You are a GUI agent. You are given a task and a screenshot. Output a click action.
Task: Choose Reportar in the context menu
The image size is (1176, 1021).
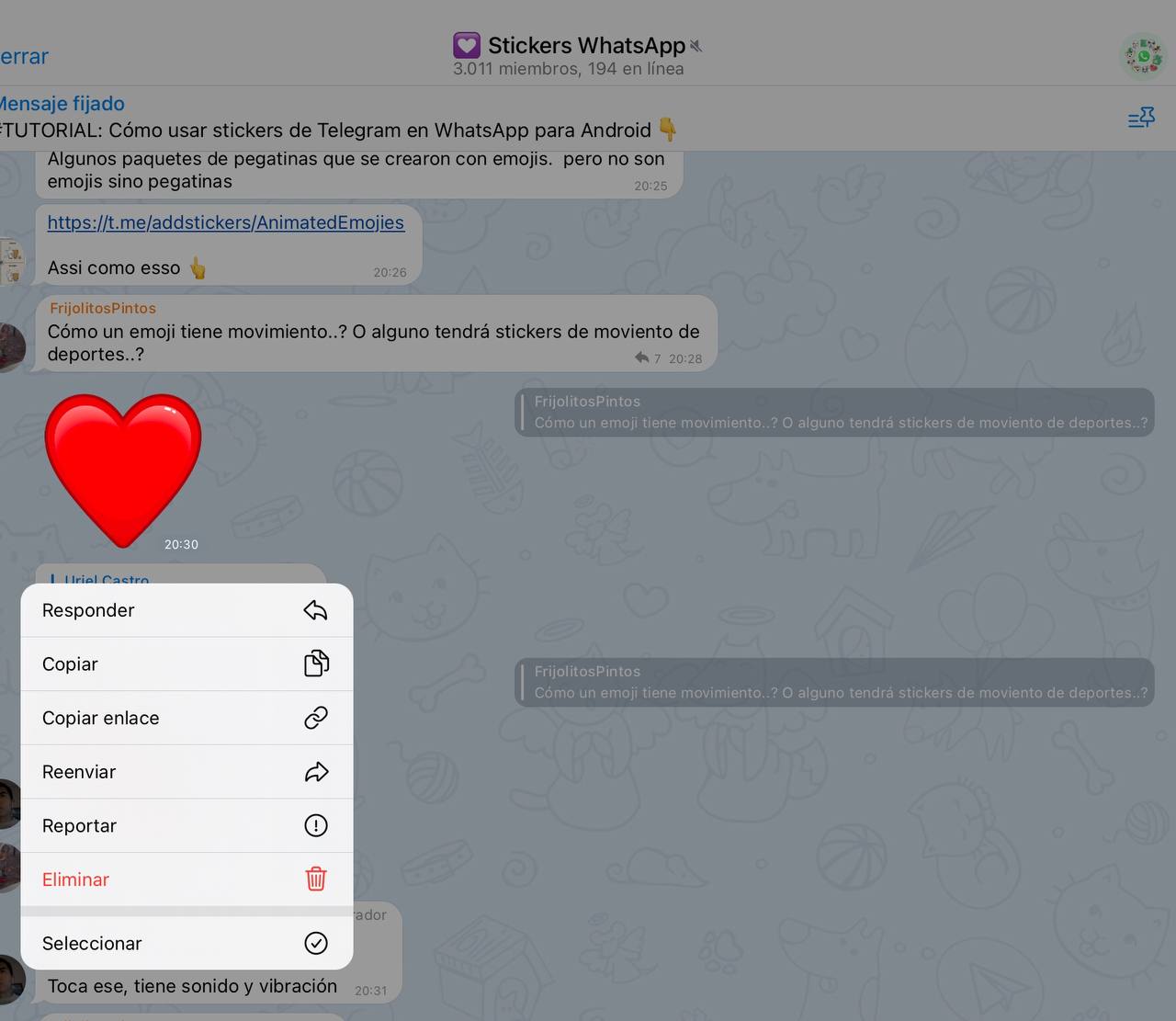(x=187, y=825)
